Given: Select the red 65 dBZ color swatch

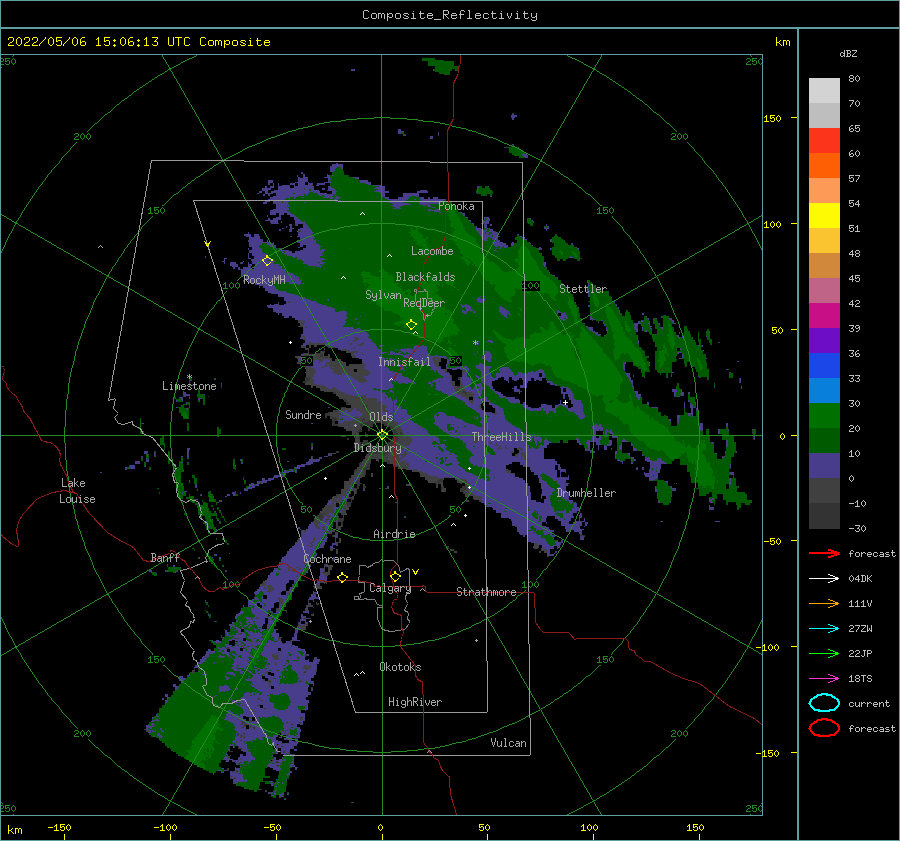Looking at the screenshot, I should click(824, 141).
